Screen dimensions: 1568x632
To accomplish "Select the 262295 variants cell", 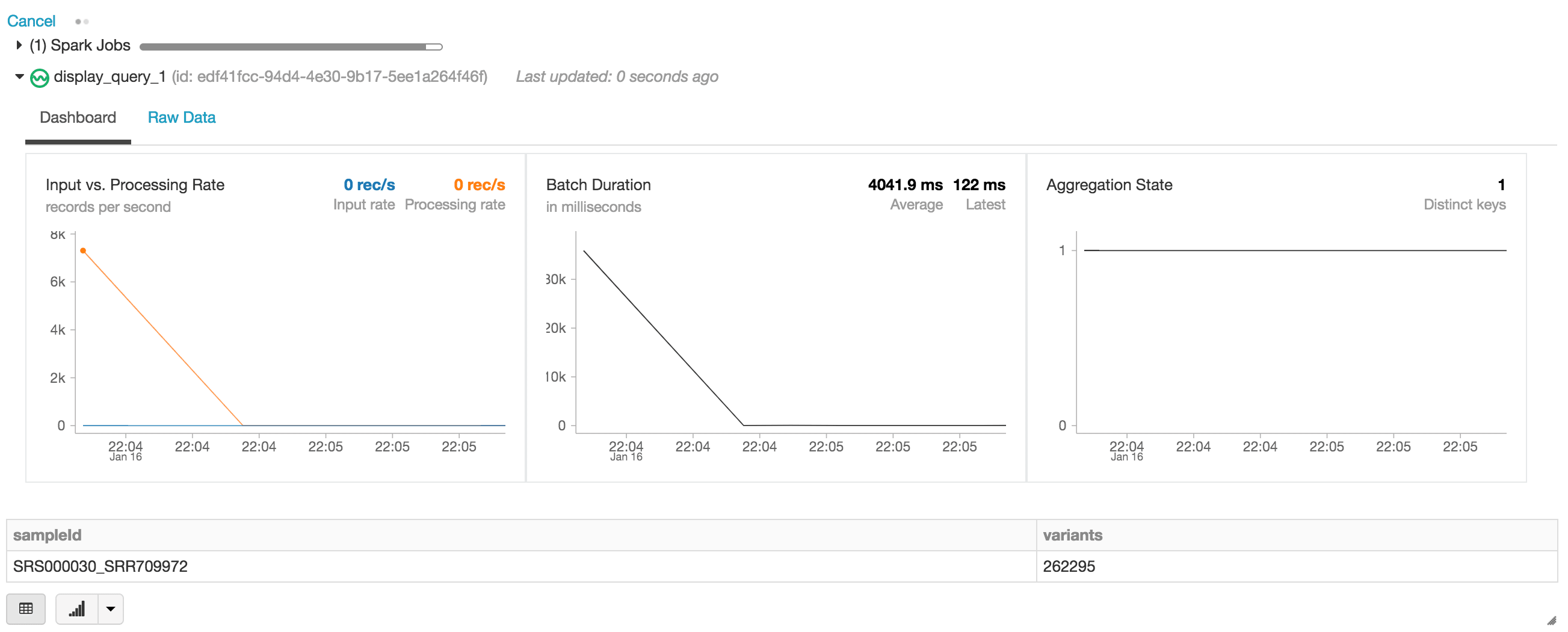I will [x=1068, y=566].
